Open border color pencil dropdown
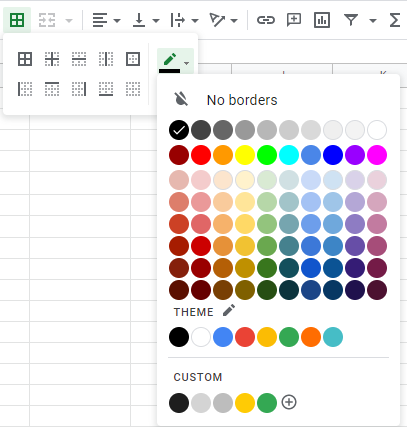 coord(175,61)
